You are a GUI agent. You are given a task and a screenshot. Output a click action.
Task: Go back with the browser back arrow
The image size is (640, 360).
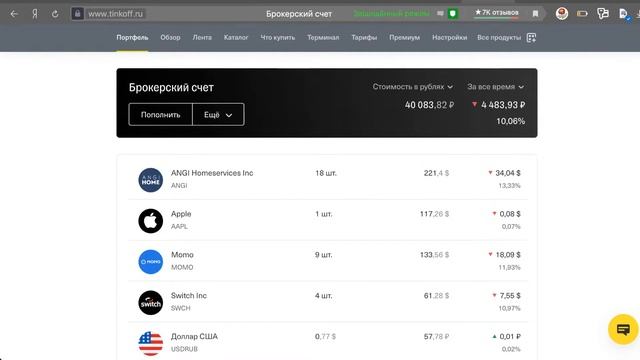point(14,14)
